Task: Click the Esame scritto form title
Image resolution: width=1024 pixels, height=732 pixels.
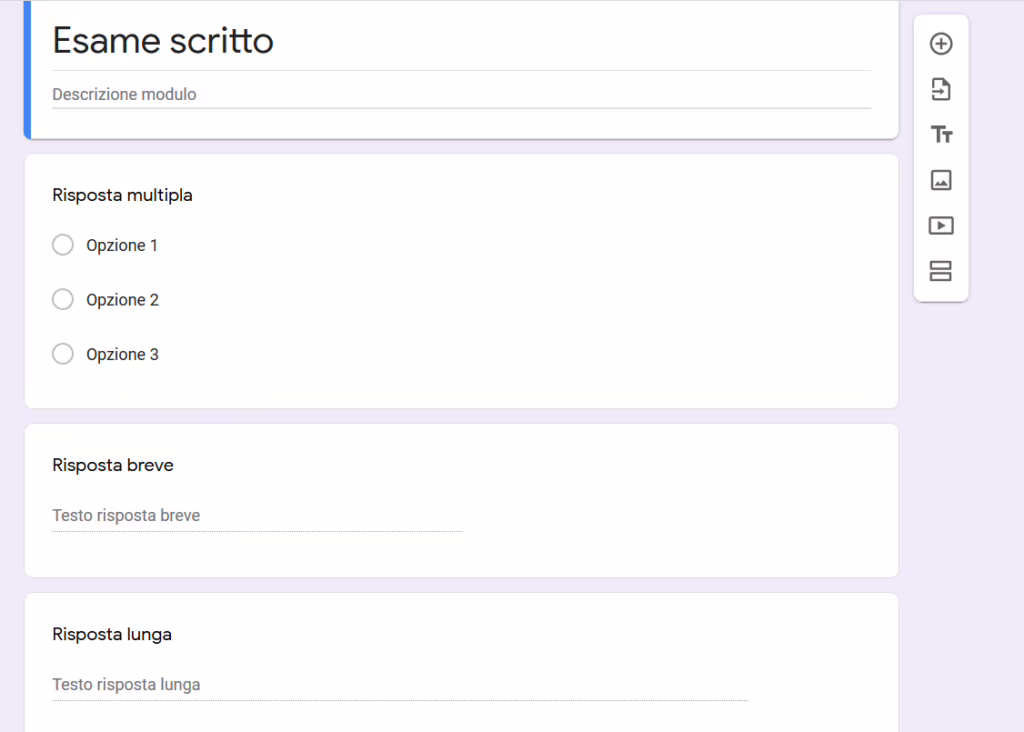Action: pyautogui.click(x=163, y=41)
